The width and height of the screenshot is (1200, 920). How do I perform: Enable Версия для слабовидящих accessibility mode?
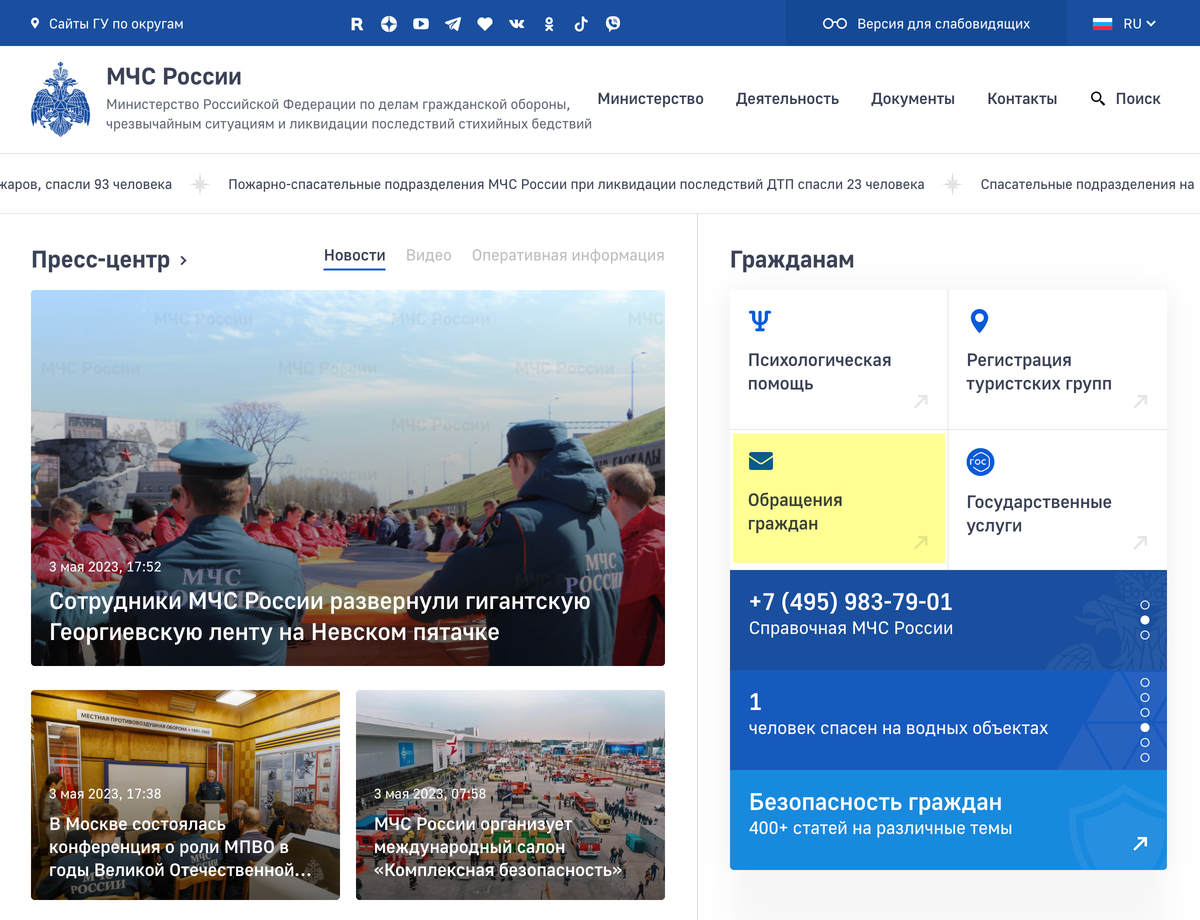[926, 24]
